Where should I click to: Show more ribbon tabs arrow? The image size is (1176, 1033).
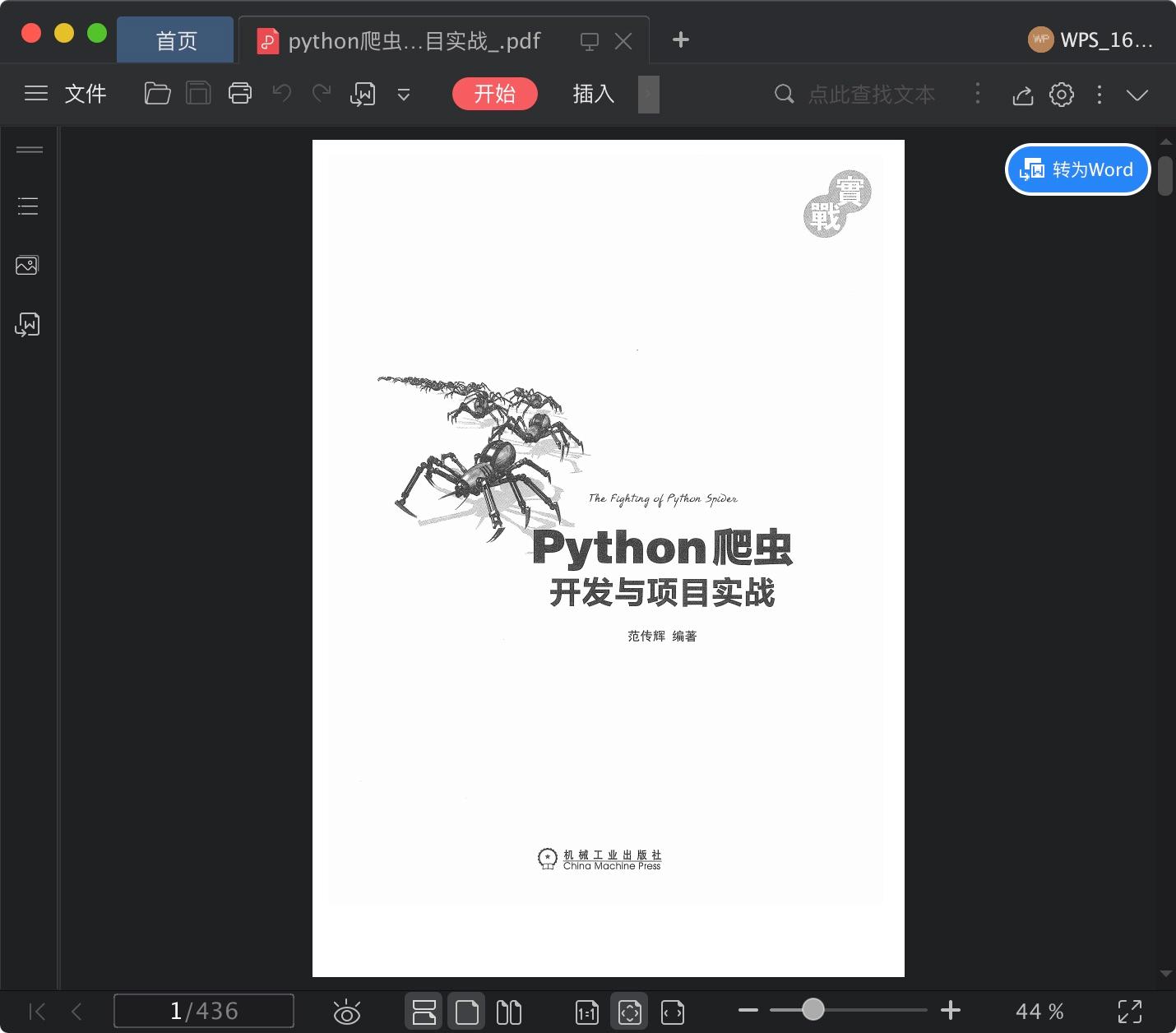pyautogui.click(x=648, y=95)
